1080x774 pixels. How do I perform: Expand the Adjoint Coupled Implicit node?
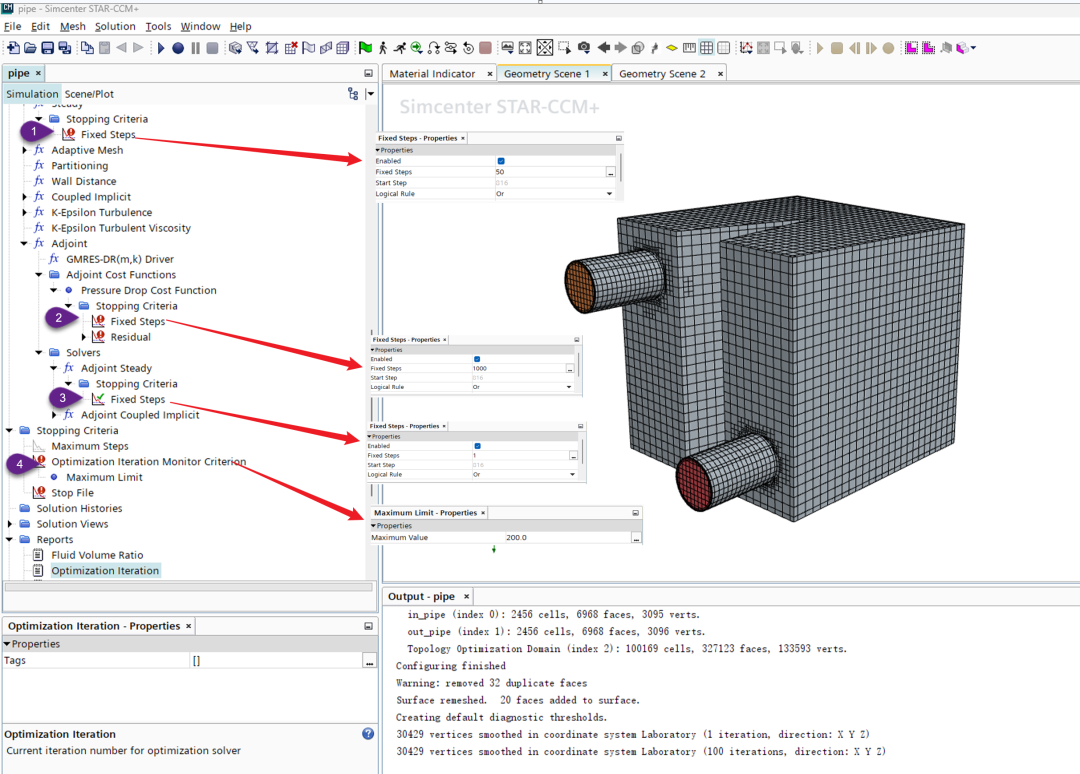coord(54,415)
